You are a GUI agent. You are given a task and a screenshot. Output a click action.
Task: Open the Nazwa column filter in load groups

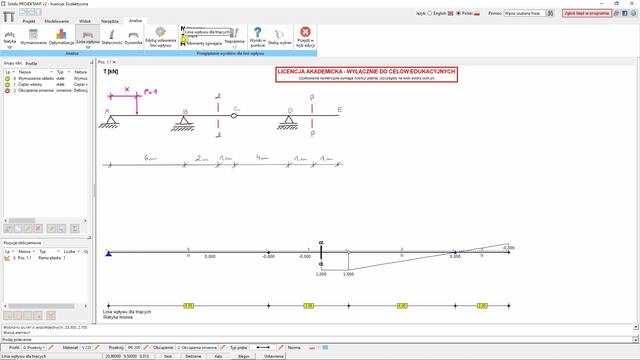pos(51,72)
